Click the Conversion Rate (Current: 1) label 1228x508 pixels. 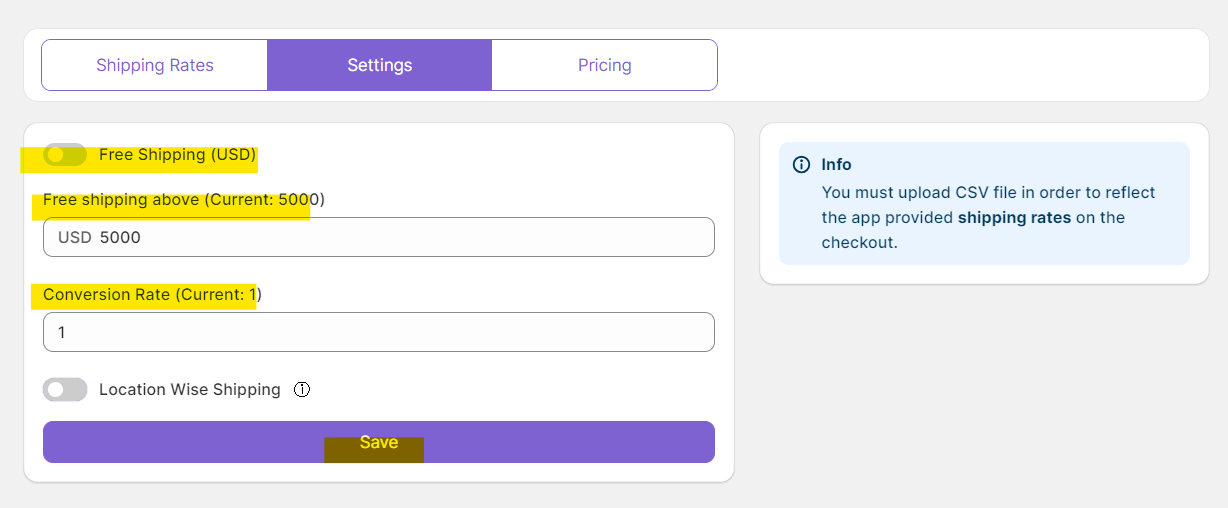[152, 294]
